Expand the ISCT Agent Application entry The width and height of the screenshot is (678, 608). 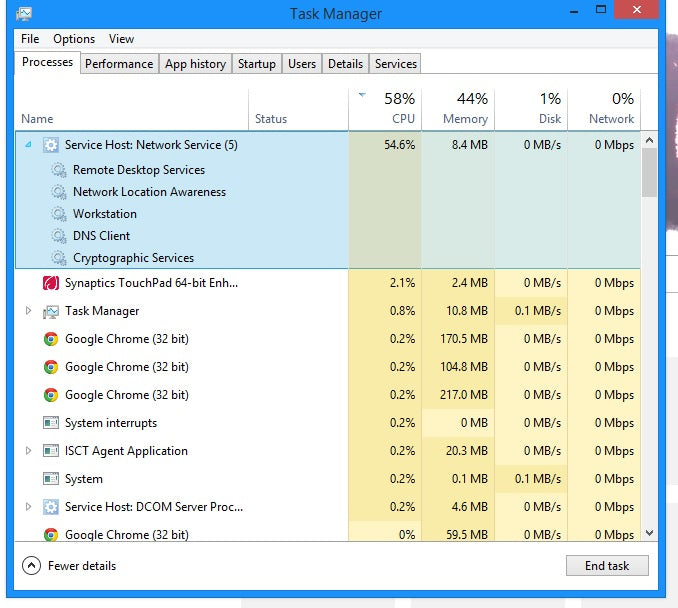pos(28,451)
